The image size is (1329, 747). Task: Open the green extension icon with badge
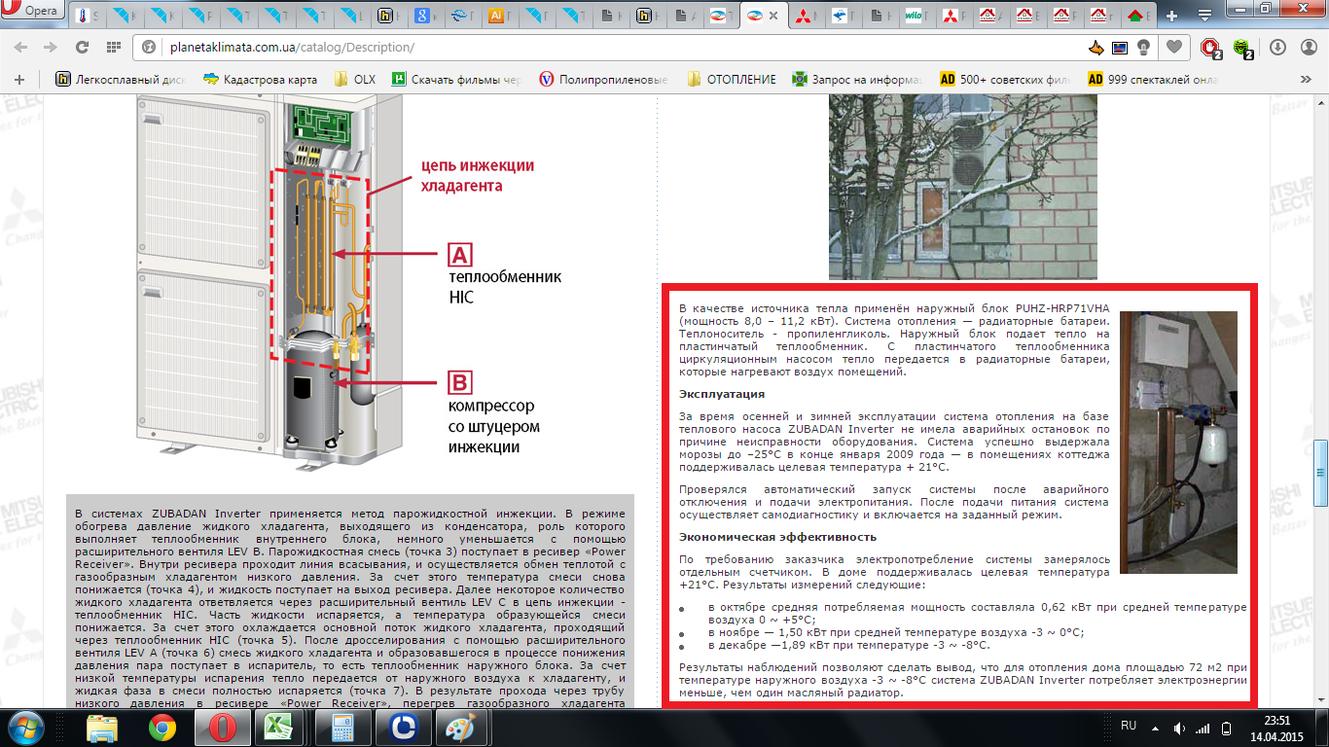click(x=1242, y=47)
